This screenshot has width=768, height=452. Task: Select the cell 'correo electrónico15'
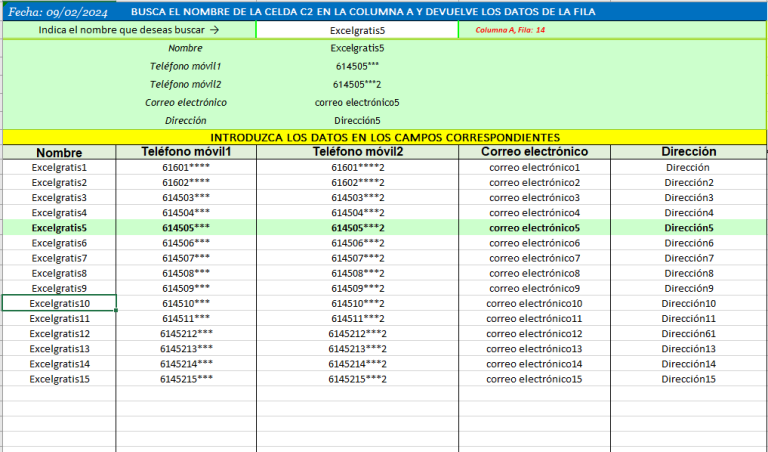tap(534, 380)
